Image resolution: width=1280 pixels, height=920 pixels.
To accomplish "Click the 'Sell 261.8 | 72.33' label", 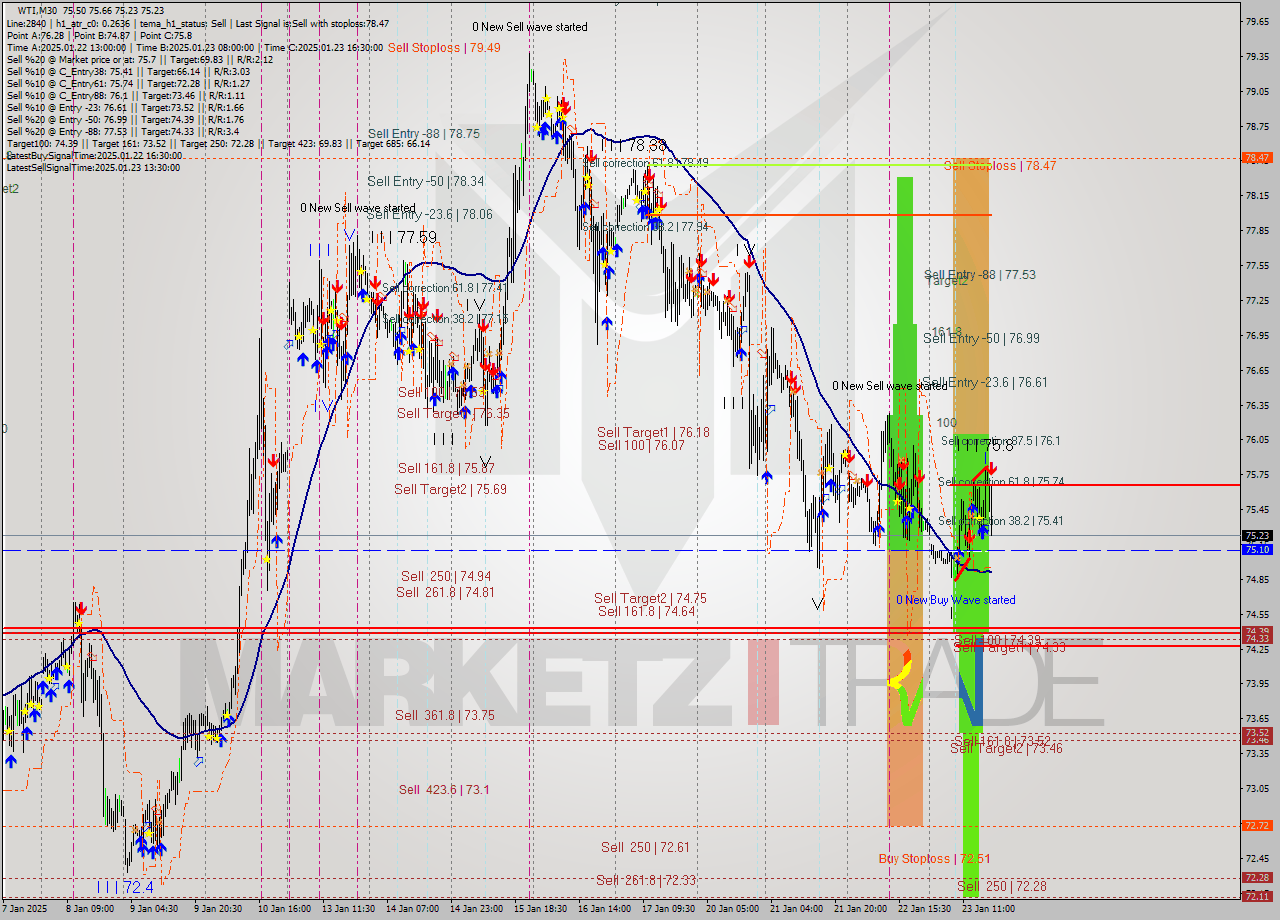I will click(x=645, y=880).
